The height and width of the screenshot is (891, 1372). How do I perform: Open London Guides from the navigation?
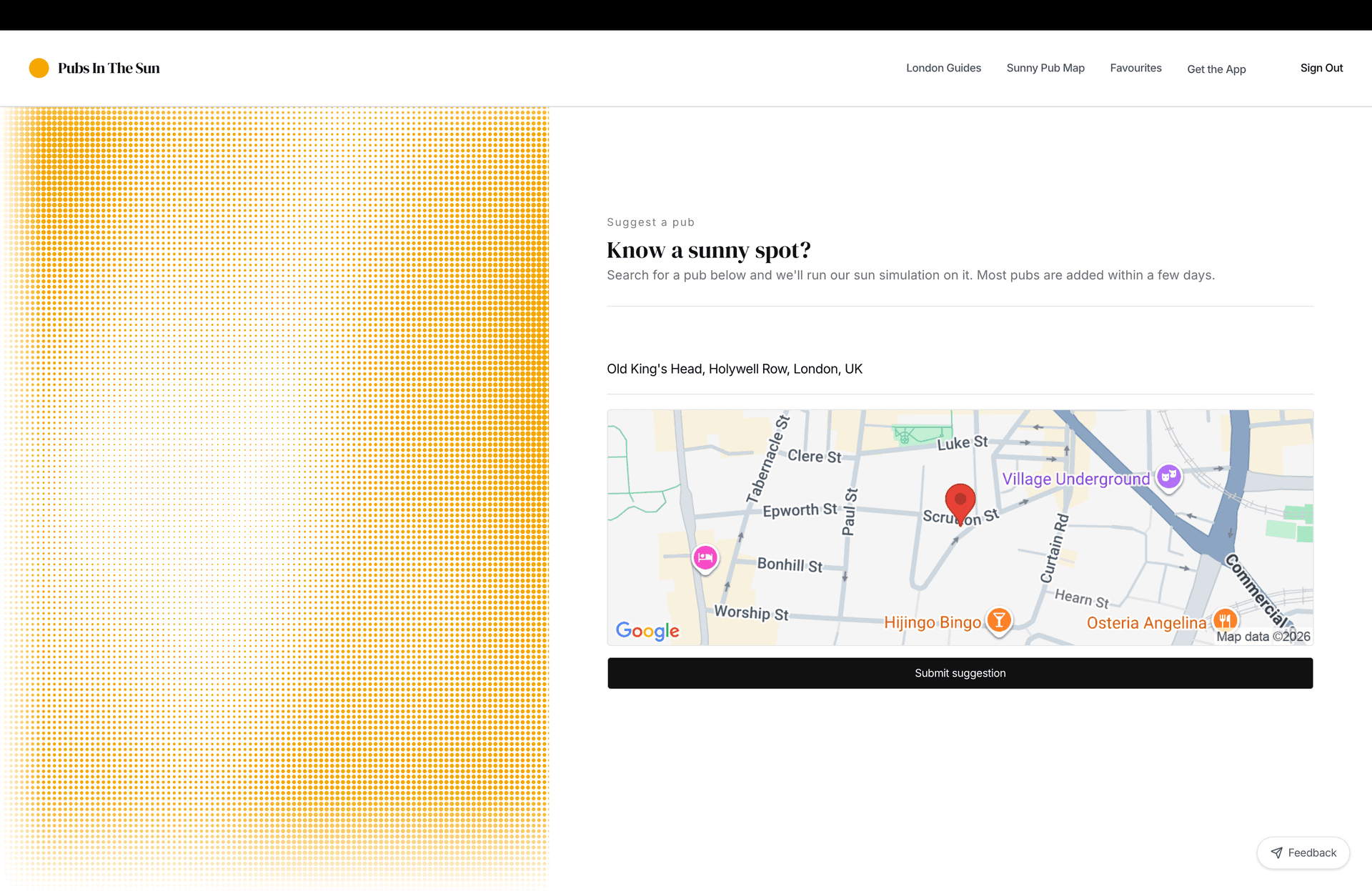pos(943,68)
